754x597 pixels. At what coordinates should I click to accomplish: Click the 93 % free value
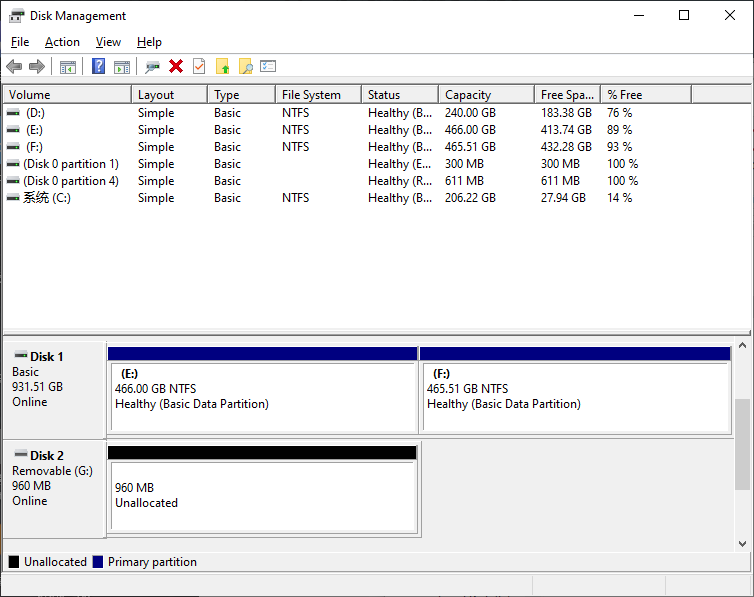click(x=619, y=147)
